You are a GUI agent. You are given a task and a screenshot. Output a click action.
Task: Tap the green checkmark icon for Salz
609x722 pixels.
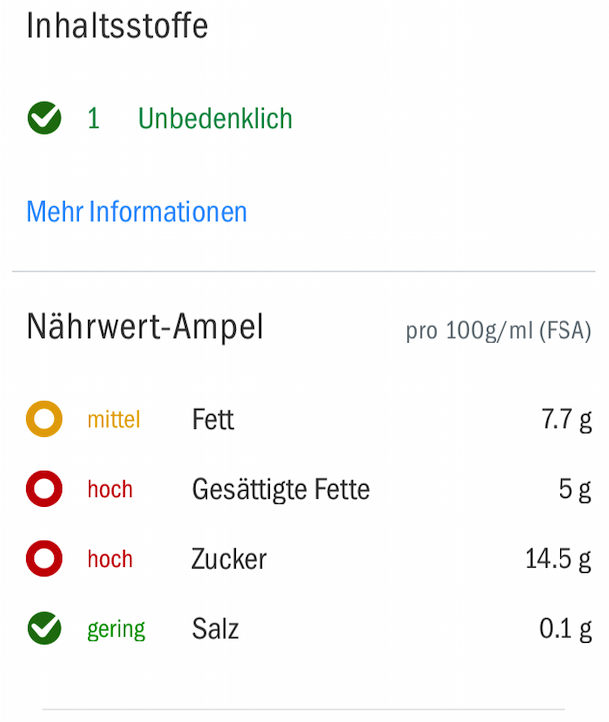[x=44, y=628]
